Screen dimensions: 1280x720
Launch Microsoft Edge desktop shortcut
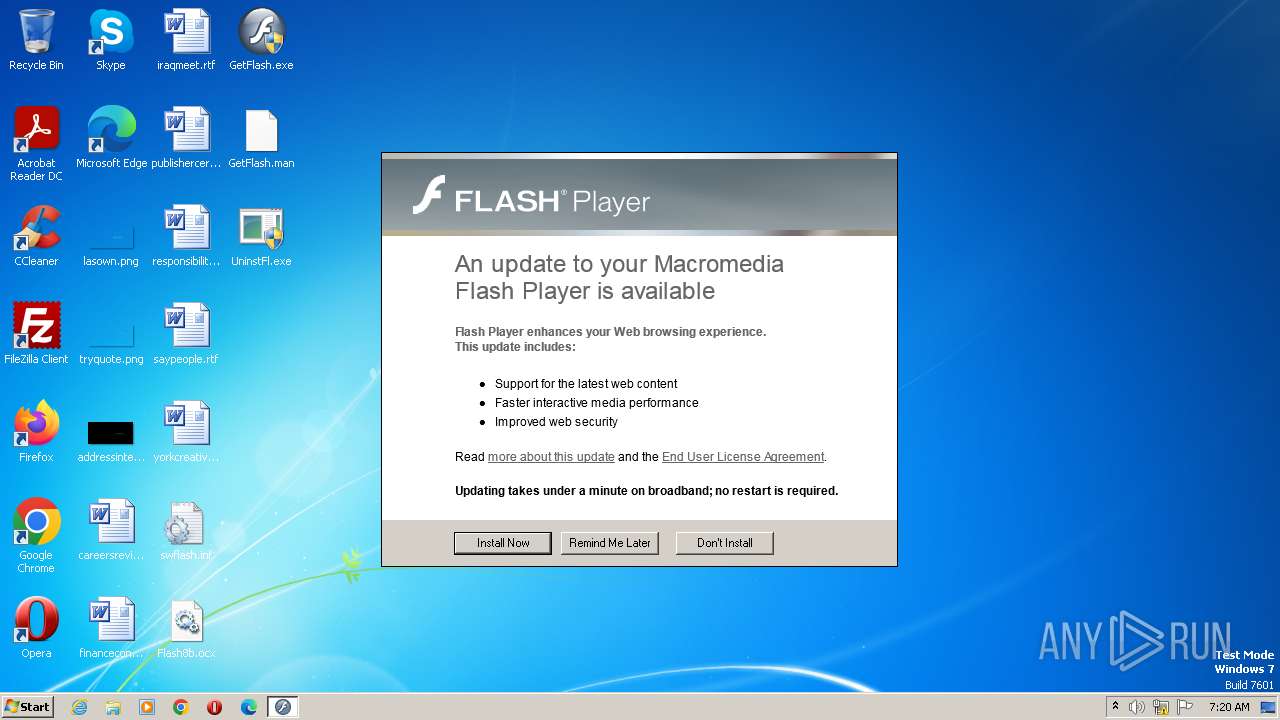(111, 138)
